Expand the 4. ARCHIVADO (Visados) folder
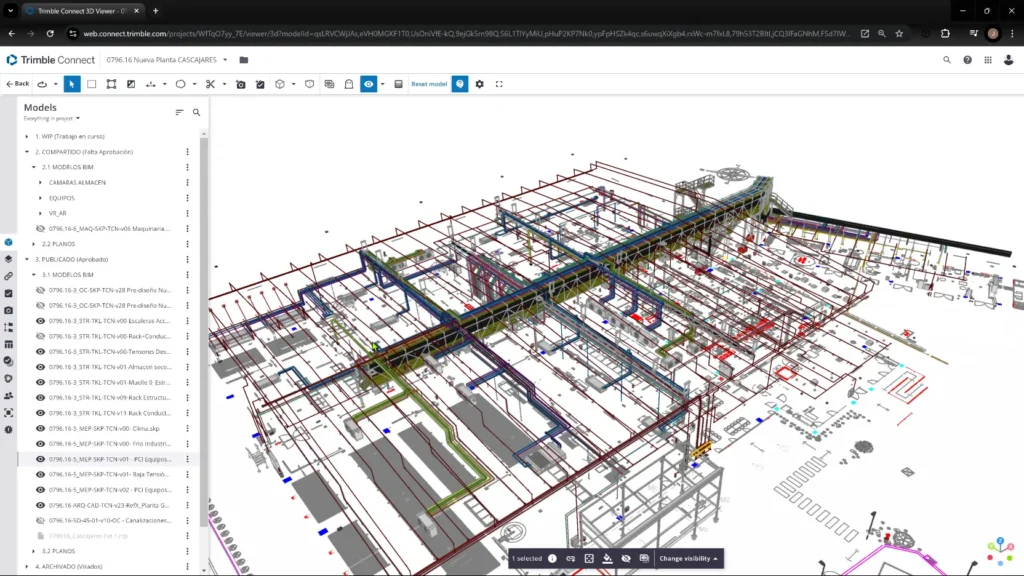 [27, 566]
